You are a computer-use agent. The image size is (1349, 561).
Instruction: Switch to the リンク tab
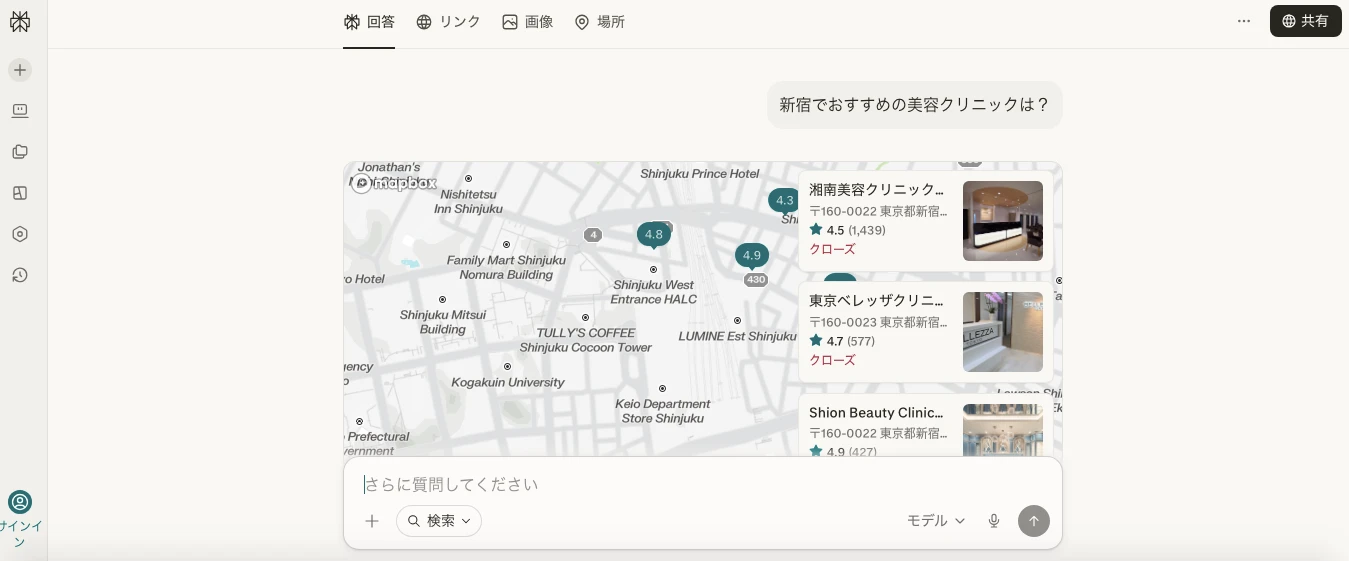(449, 22)
